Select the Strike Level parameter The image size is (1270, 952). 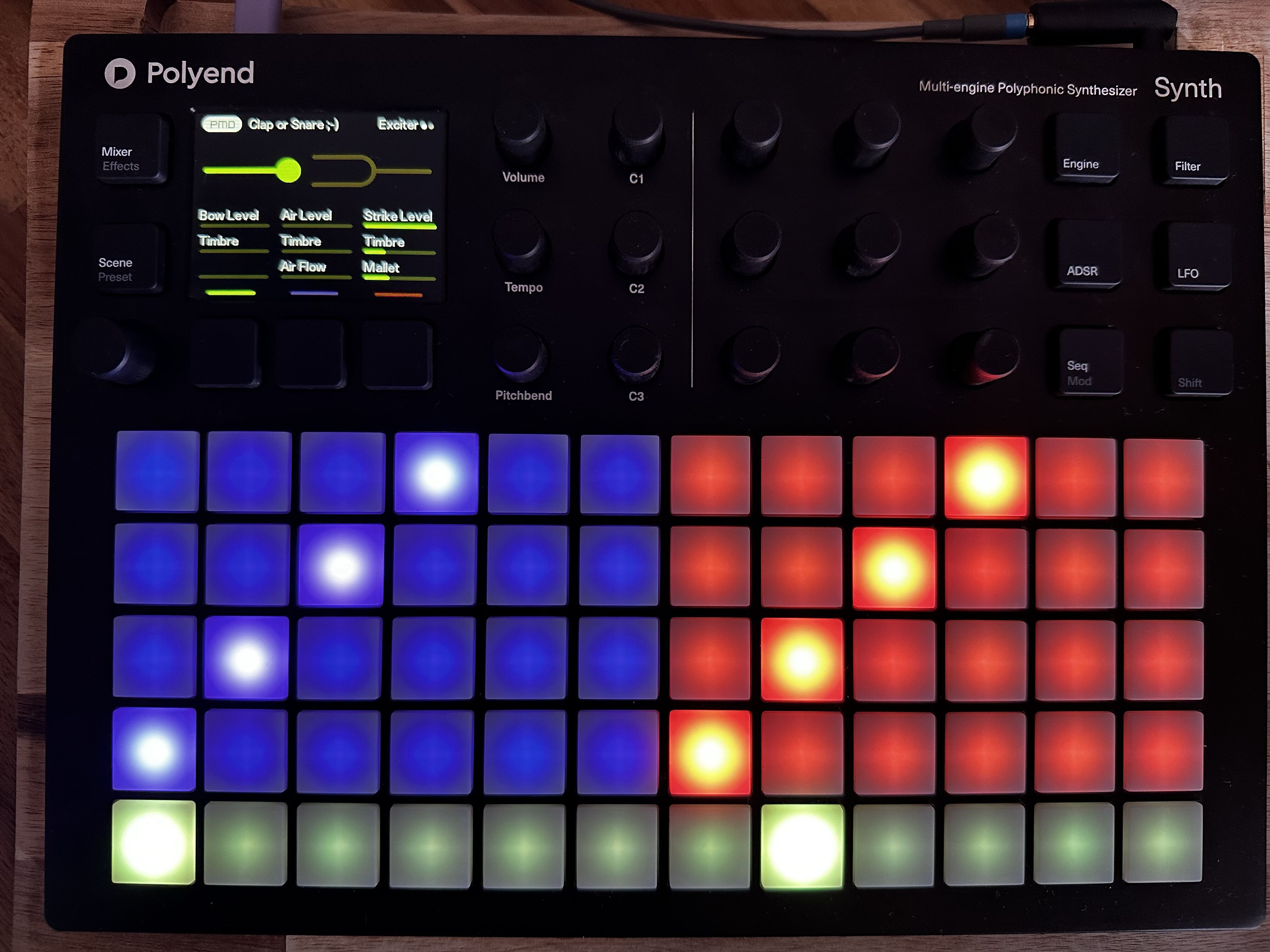(x=399, y=218)
